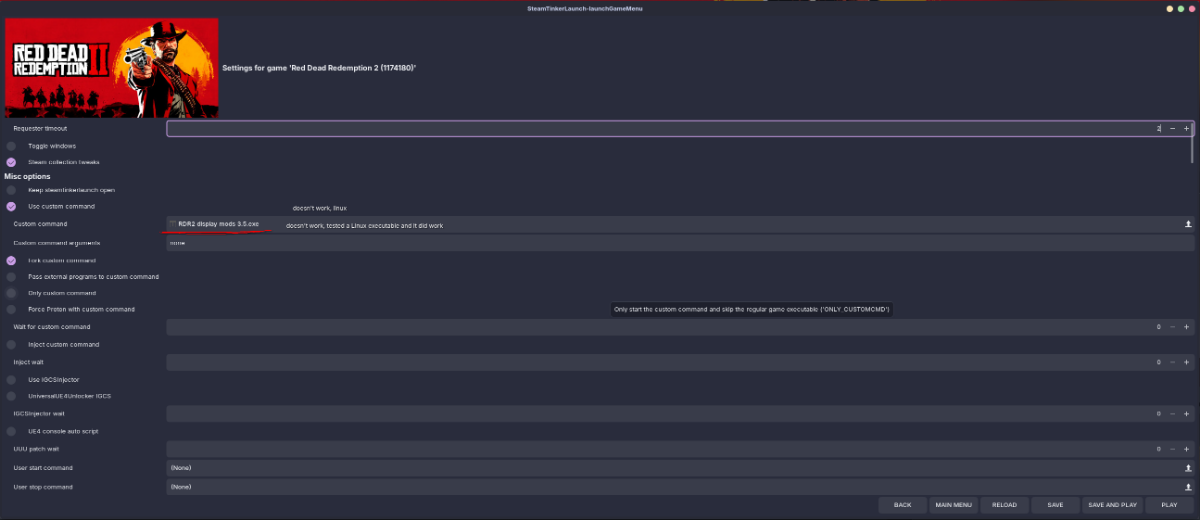Go BACK to previous menu
This screenshot has width=1200, height=520.
902,505
